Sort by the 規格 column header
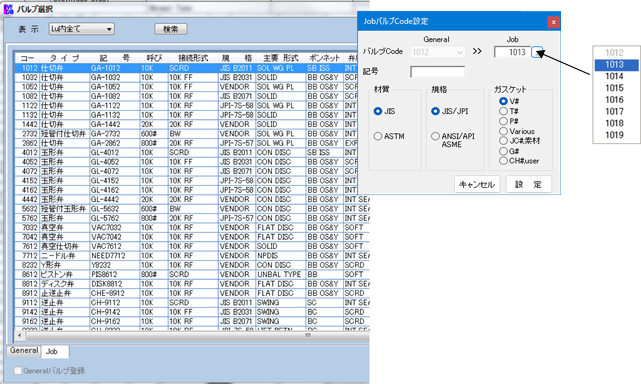Image resolution: width=641 pixels, height=384 pixels. [x=237, y=58]
